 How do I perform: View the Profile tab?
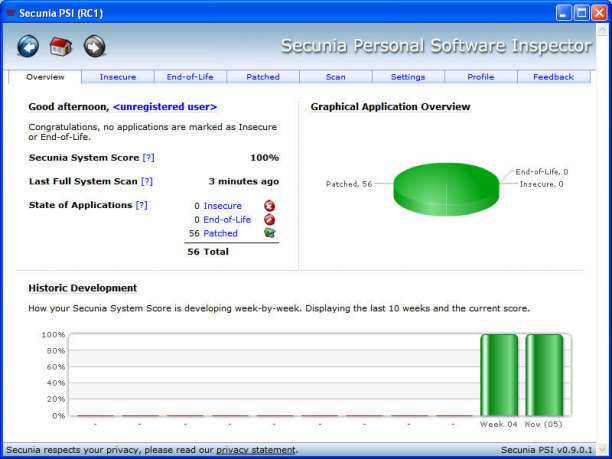pyautogui.click(x=480, y=77)
